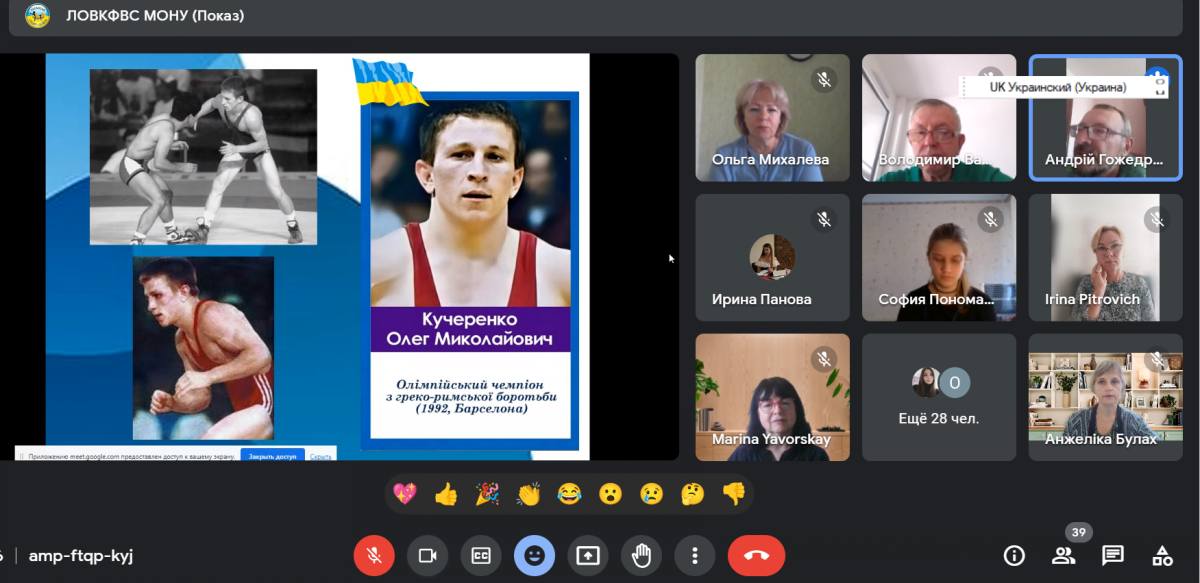Open the UK Украинский language bar selector
The image size is (1200, 583).
click(1058, 87)
